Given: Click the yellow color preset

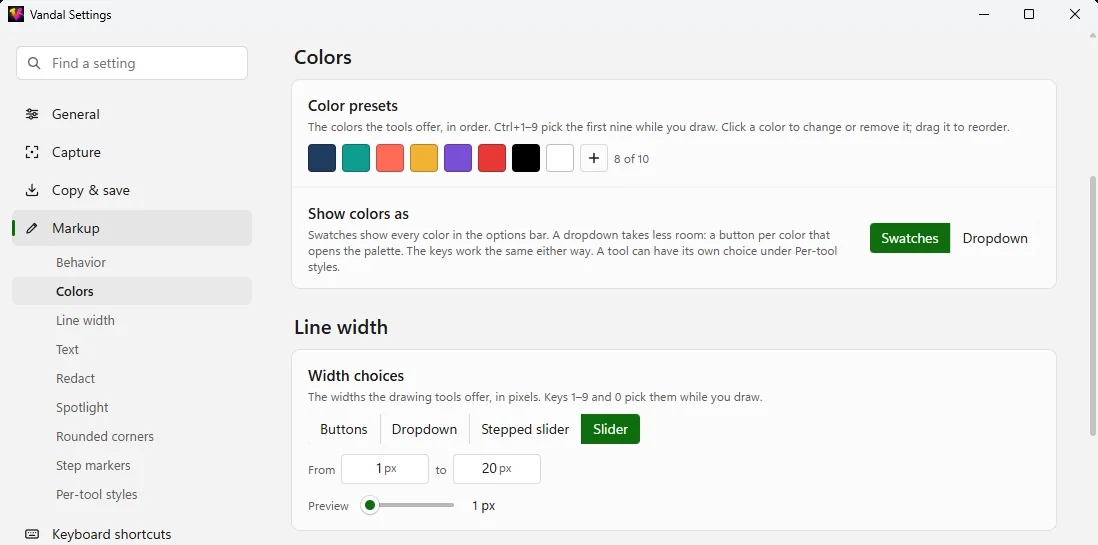Looking at the screenshot, I should pos(424,158).
